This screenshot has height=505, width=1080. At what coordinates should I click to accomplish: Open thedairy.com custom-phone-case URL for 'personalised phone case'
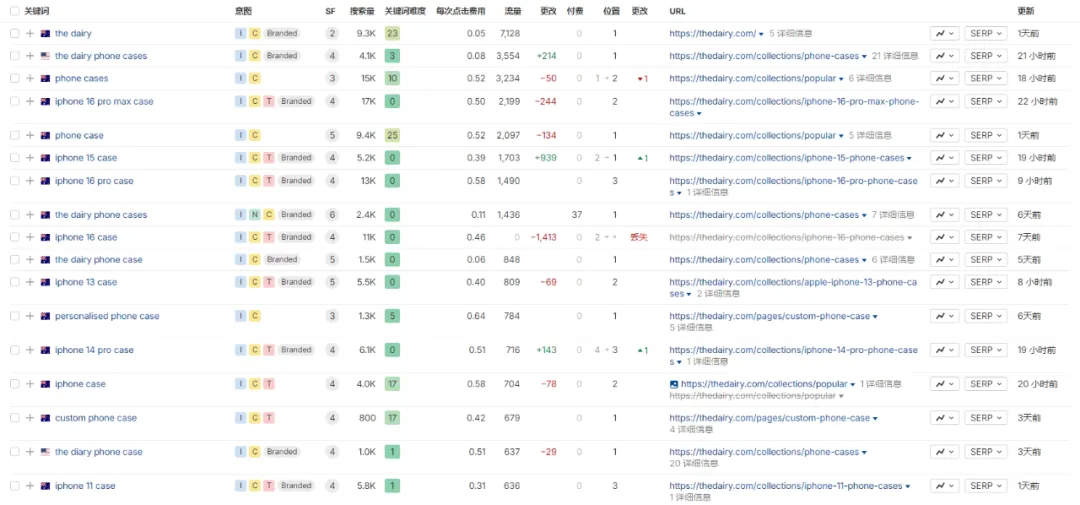(769, 316)
